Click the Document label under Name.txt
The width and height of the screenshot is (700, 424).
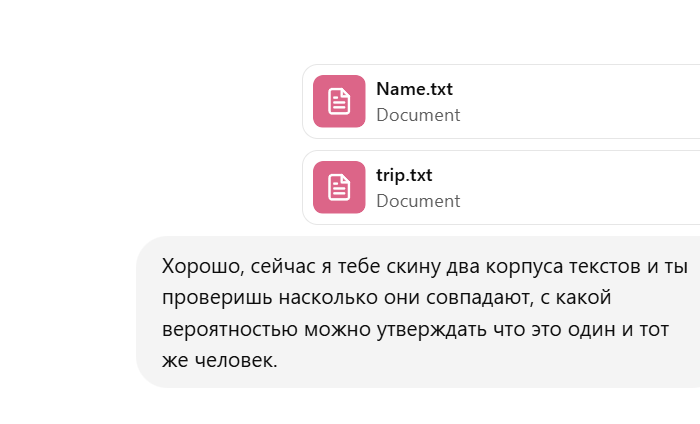tap(418, 115)
